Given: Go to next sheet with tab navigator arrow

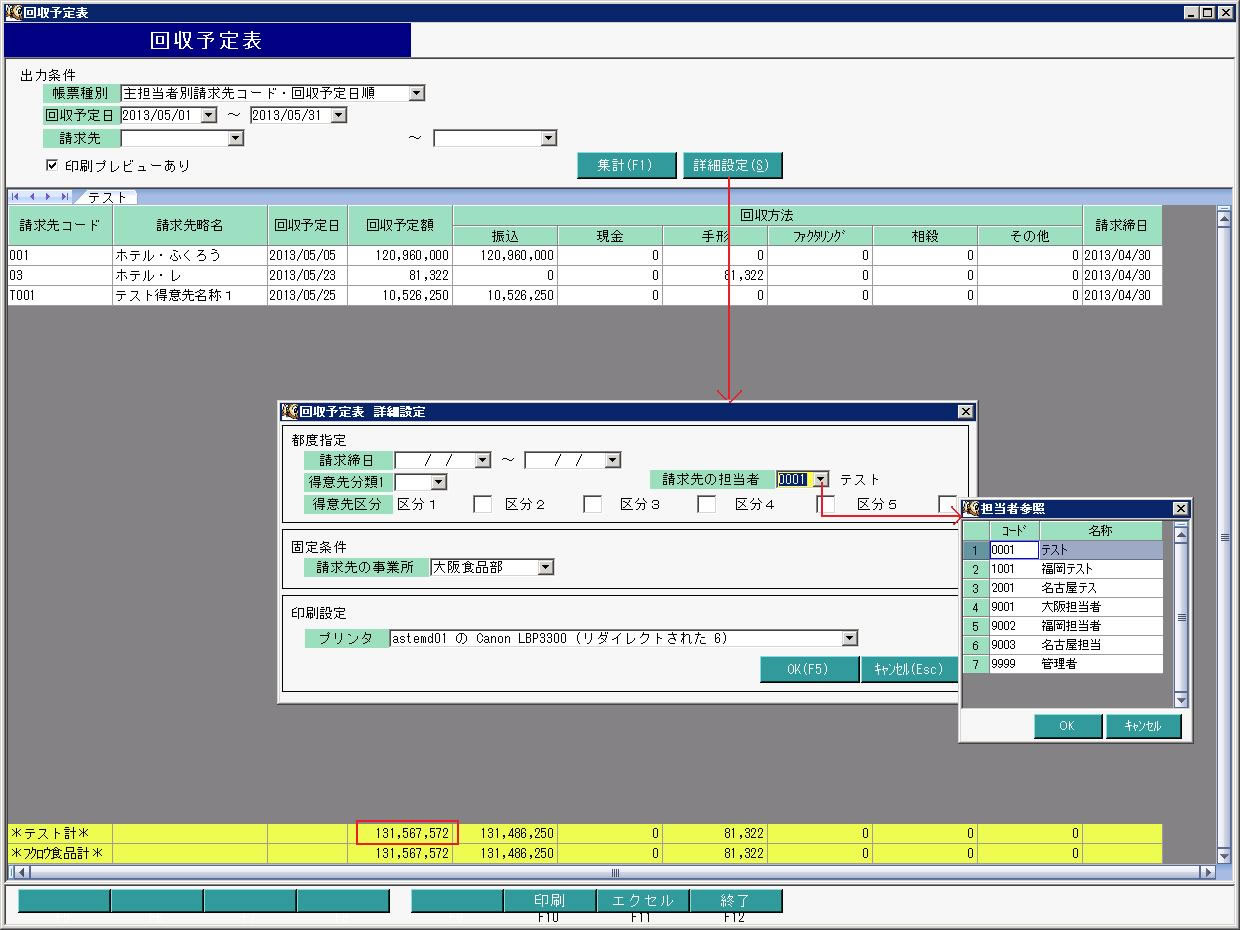Looking at the screenshot, I should coord(47,197).
